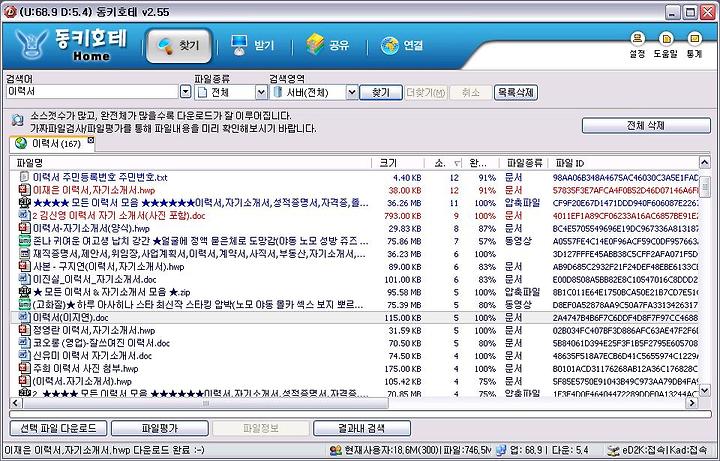This screenshot has width=720, height=461.
Task: Click the 찾기 search button
Action: 381,92
